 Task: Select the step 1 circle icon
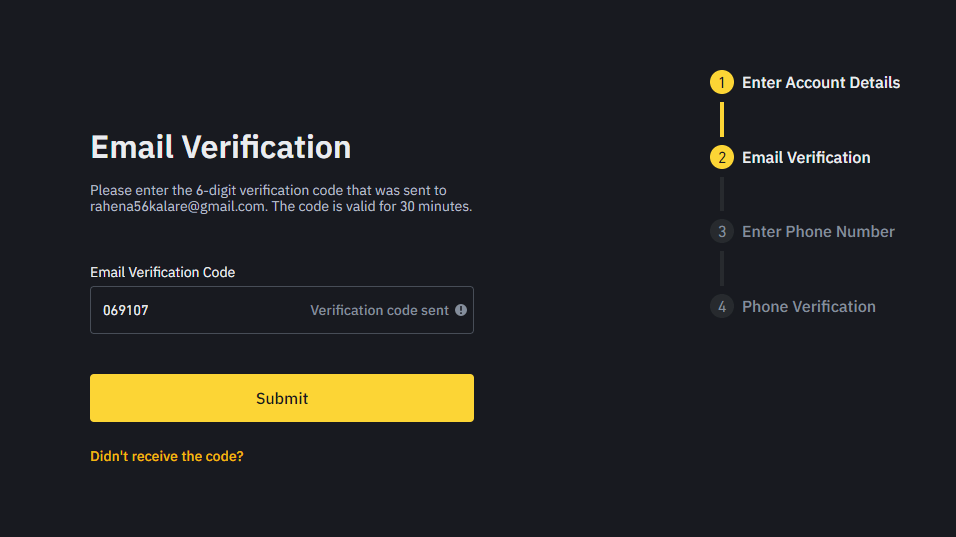coord(722,82)
